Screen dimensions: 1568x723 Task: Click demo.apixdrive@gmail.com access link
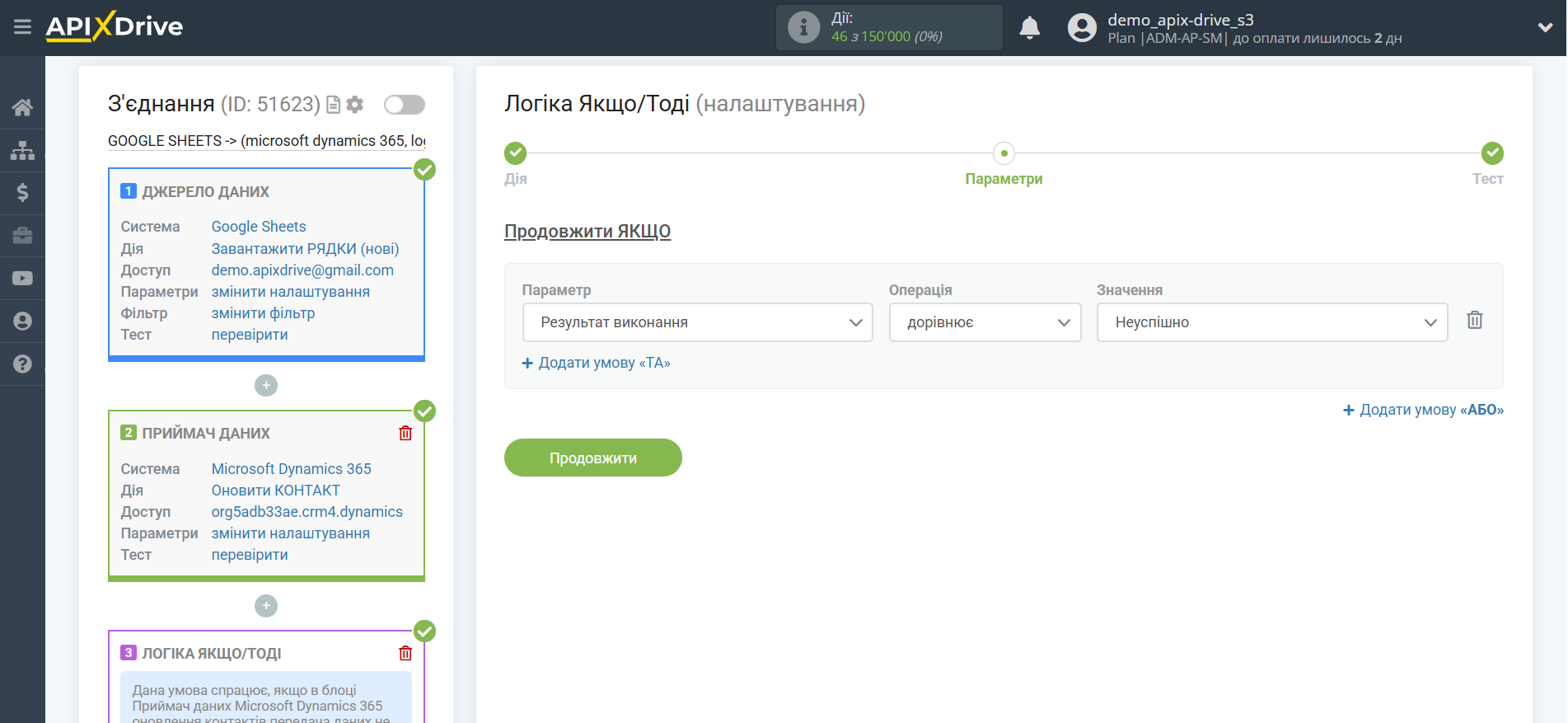(x=302, y=270)
